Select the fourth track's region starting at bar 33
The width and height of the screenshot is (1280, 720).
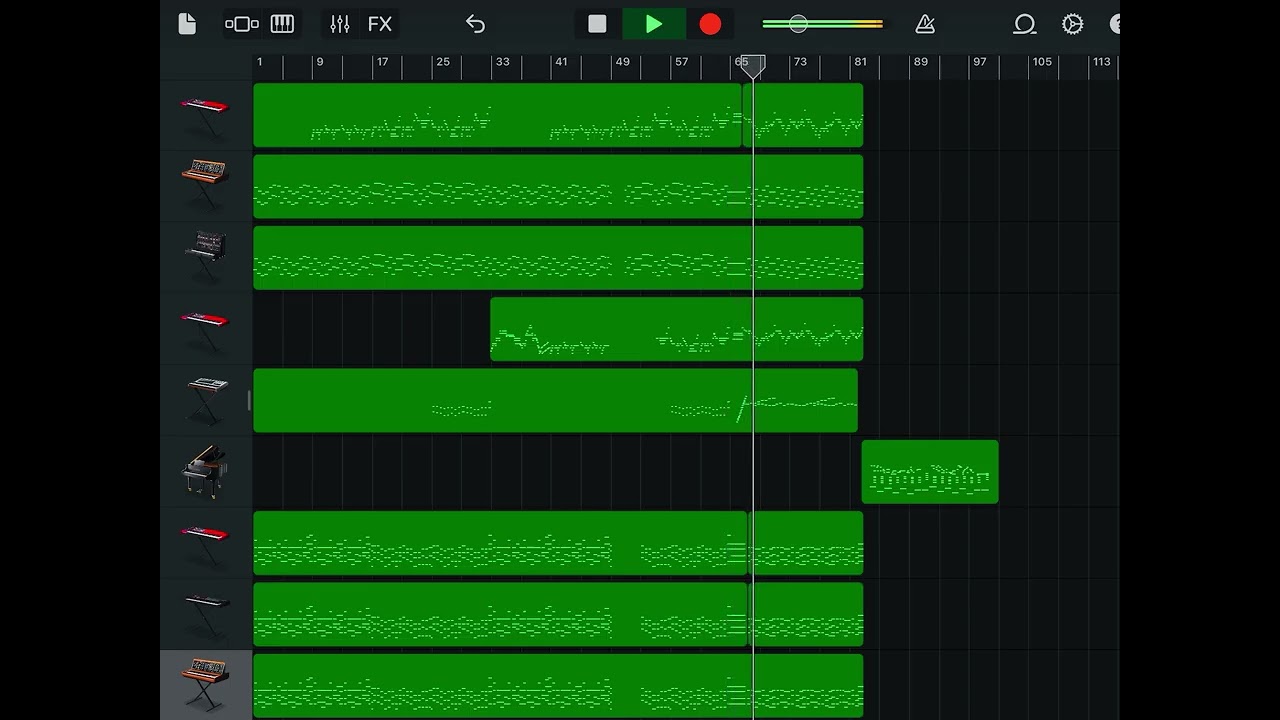point(676,329)
